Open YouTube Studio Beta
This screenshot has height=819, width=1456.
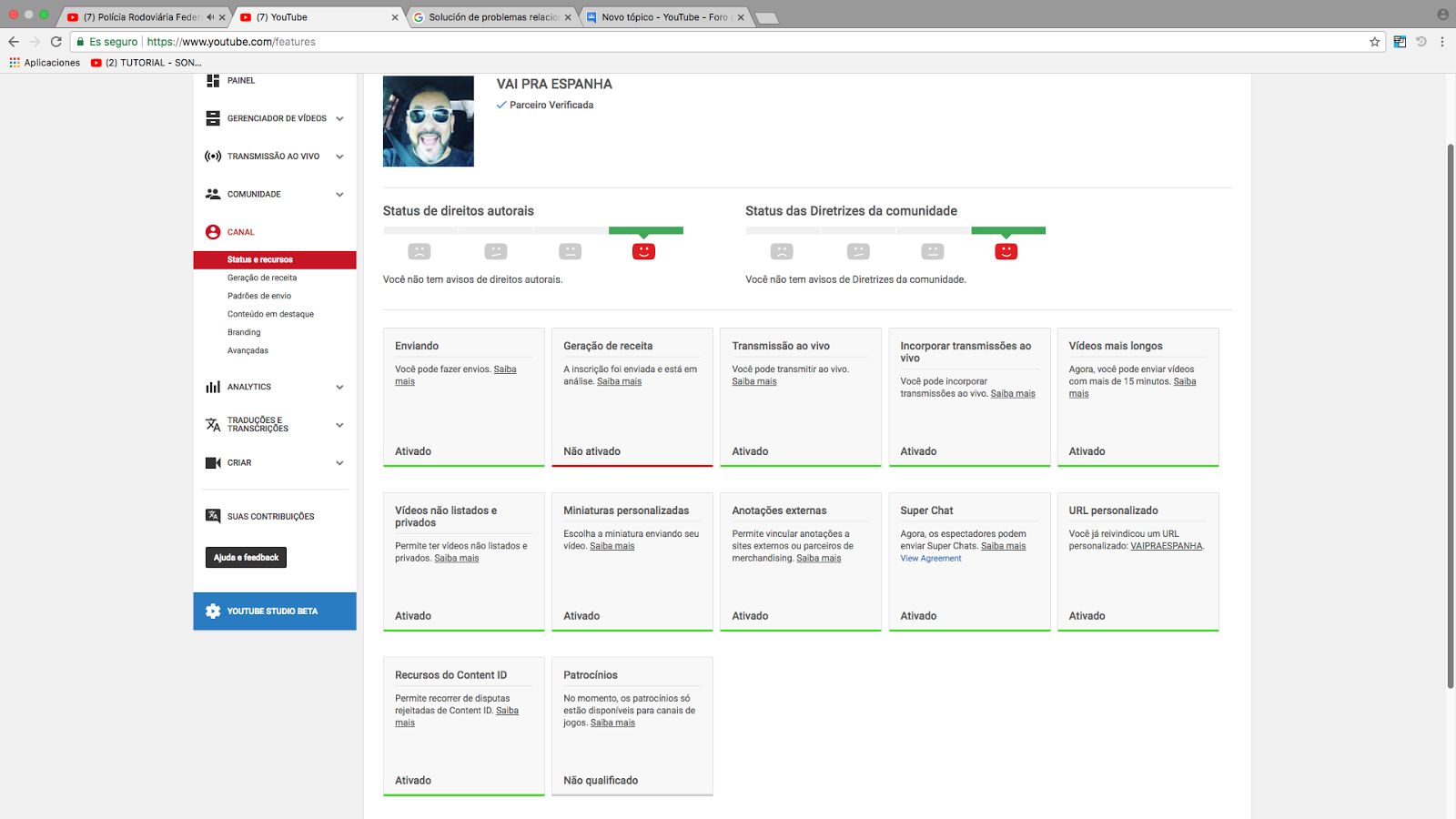275,612
